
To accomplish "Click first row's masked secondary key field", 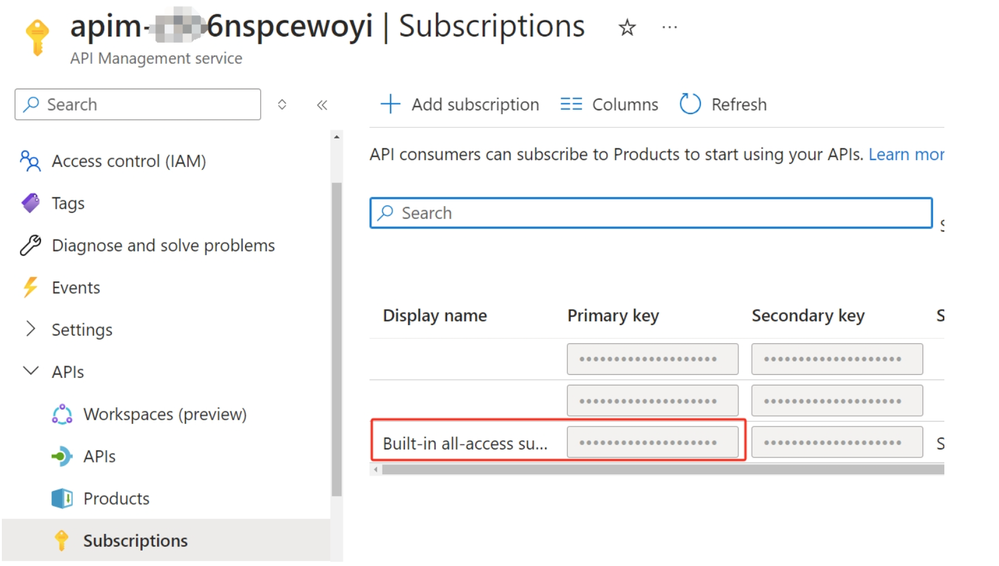I will point(837,359).
